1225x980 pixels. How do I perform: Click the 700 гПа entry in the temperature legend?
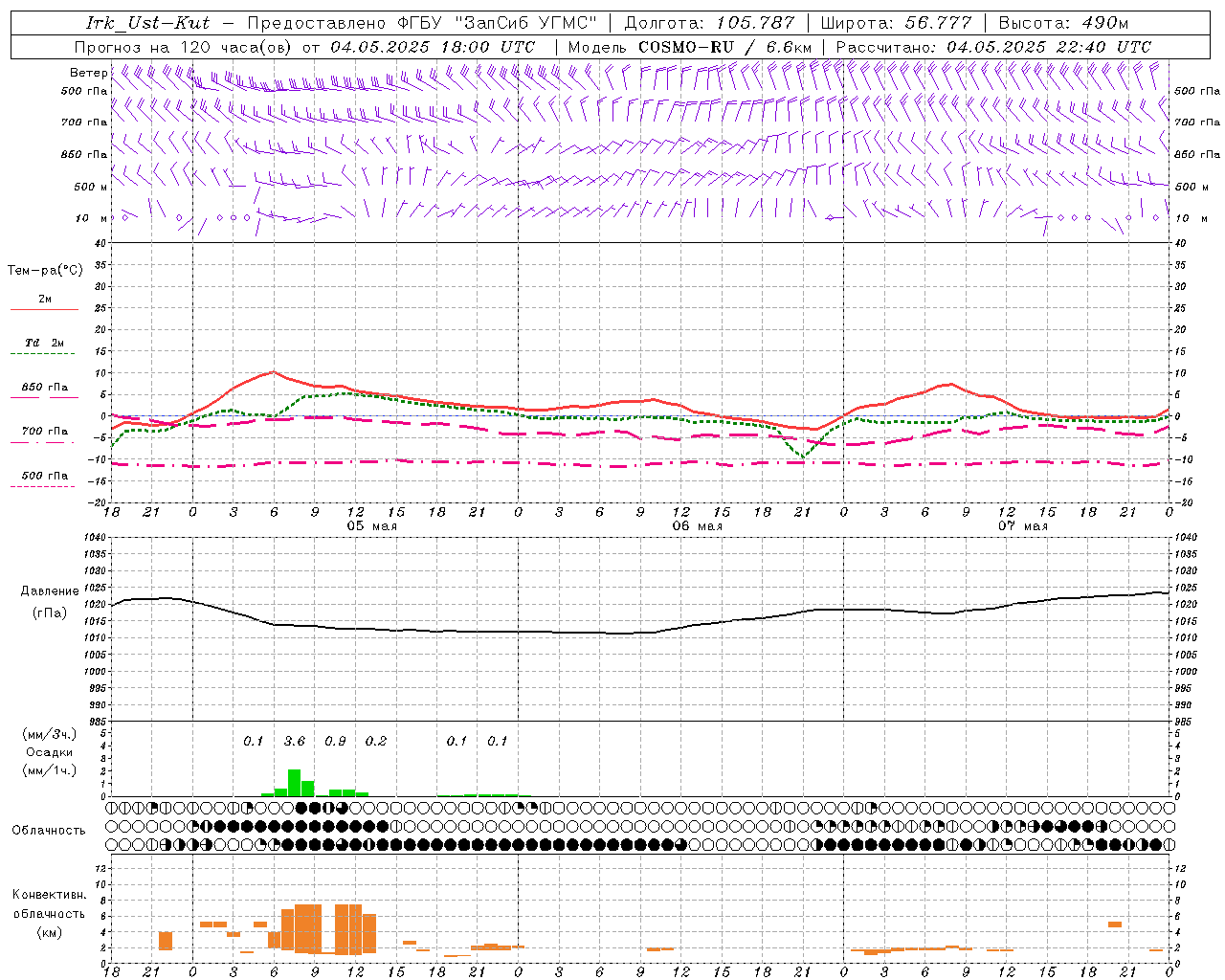coord(44,432)
